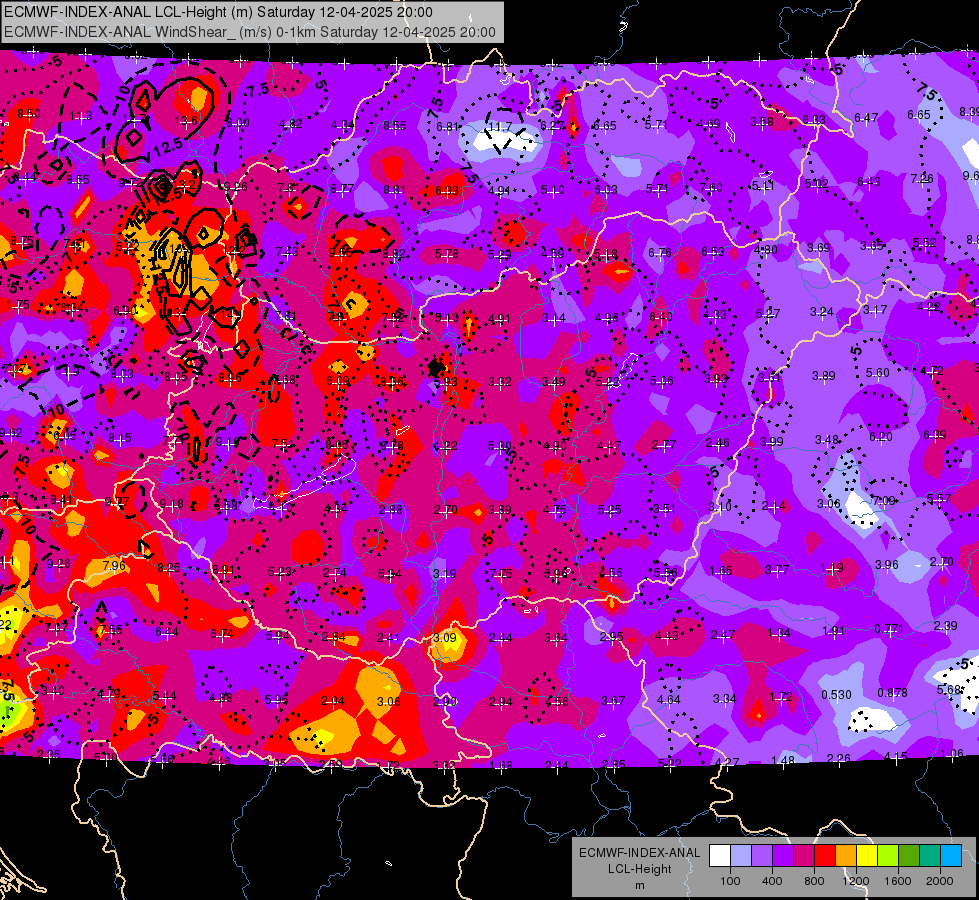The height and width of the screenshot is (900, 979).
Task: Click the shear value 3.09
Action: click(x=445, y=638)
